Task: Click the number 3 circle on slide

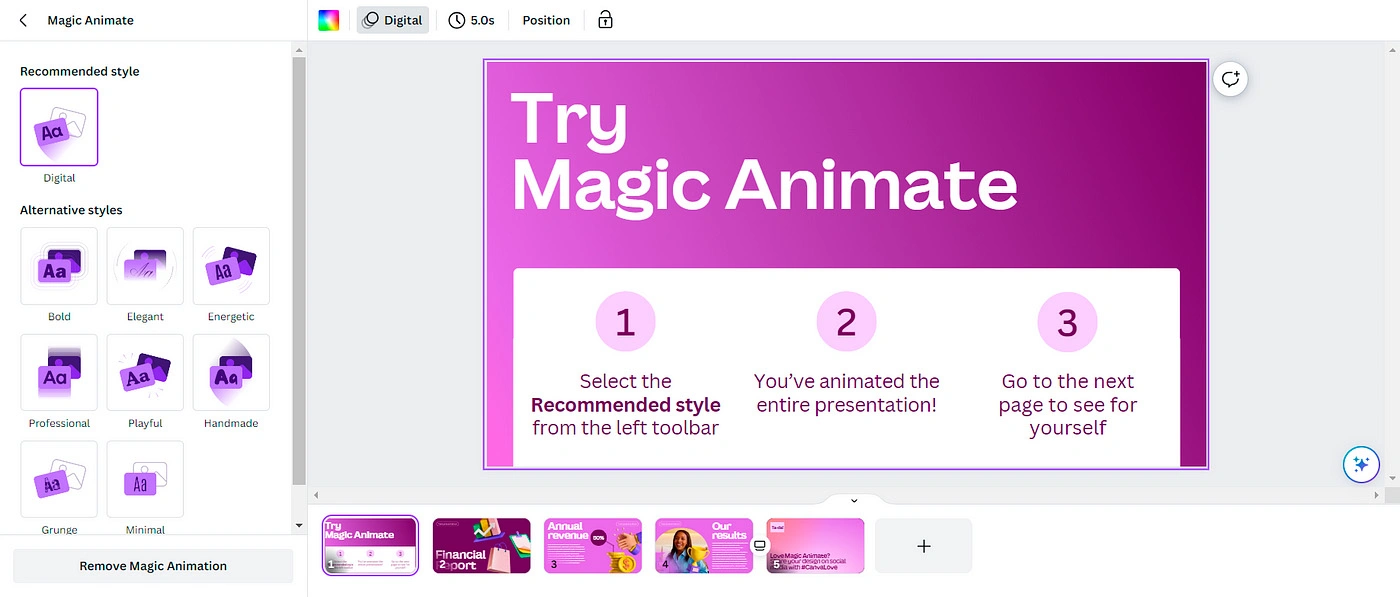Action: coord(1067,322)
